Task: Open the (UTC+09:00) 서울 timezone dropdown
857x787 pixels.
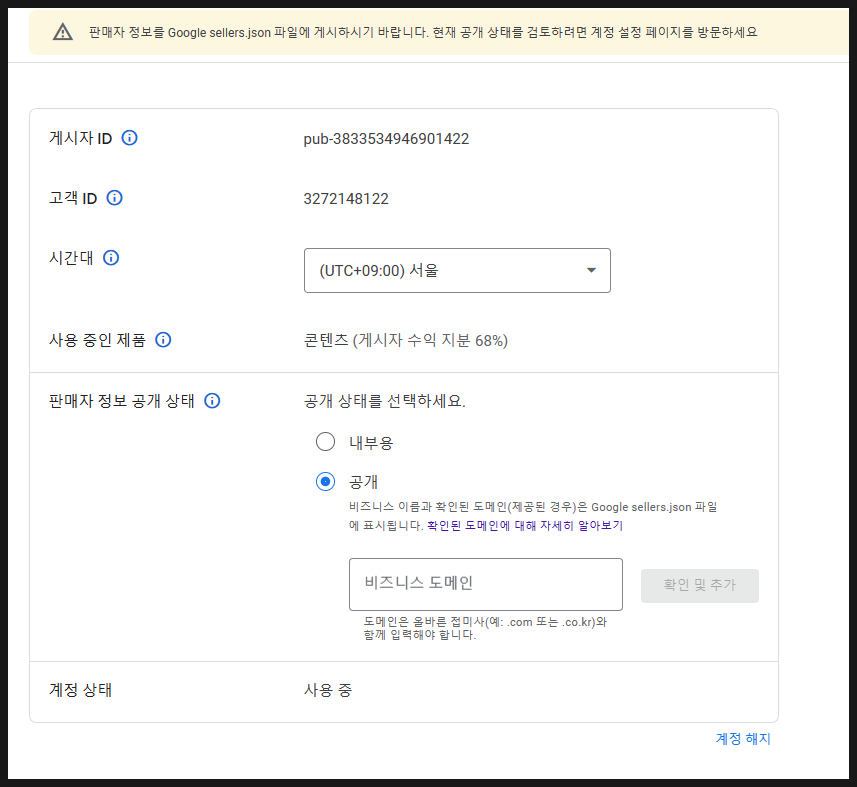Action: click(457, 271)
